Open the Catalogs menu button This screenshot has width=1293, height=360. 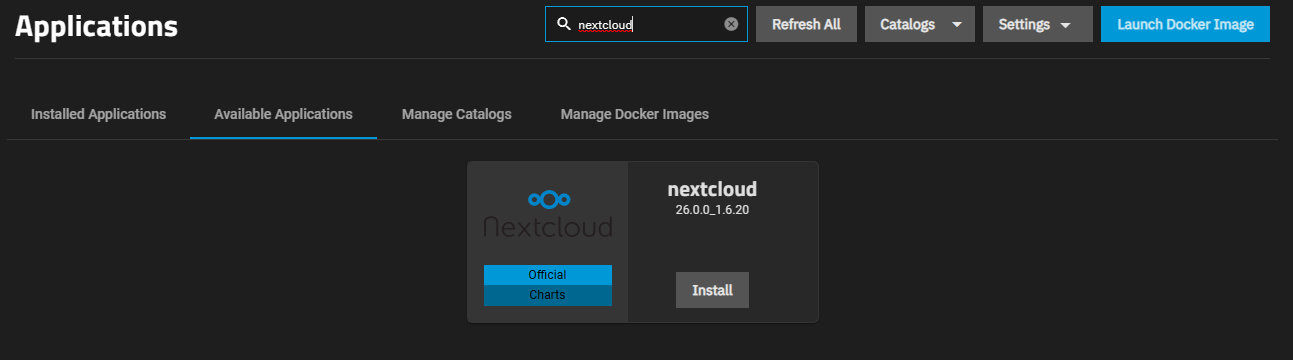pyautogui.click(x=920, y=24)
